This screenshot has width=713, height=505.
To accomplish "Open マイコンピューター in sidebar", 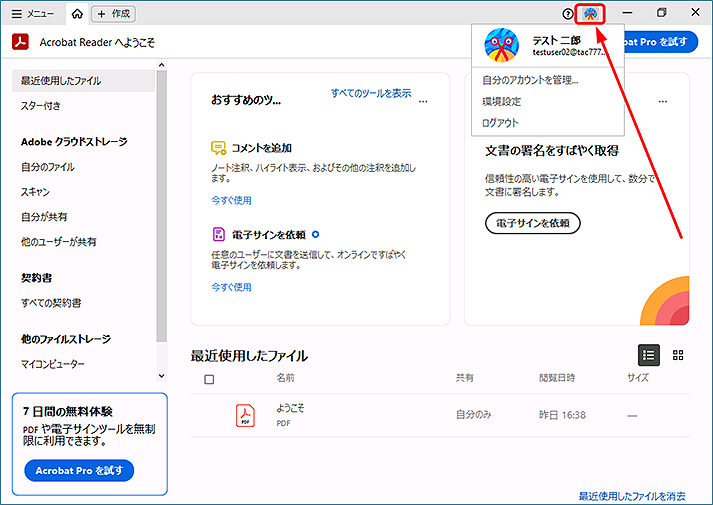I will click(x=53, y=364).
